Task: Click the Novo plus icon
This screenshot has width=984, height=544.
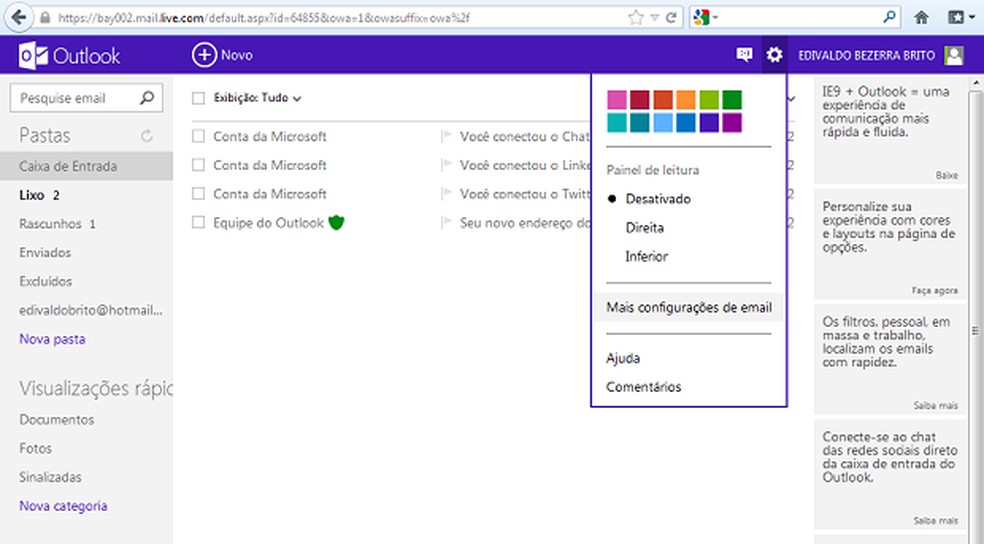Action: 204,55
